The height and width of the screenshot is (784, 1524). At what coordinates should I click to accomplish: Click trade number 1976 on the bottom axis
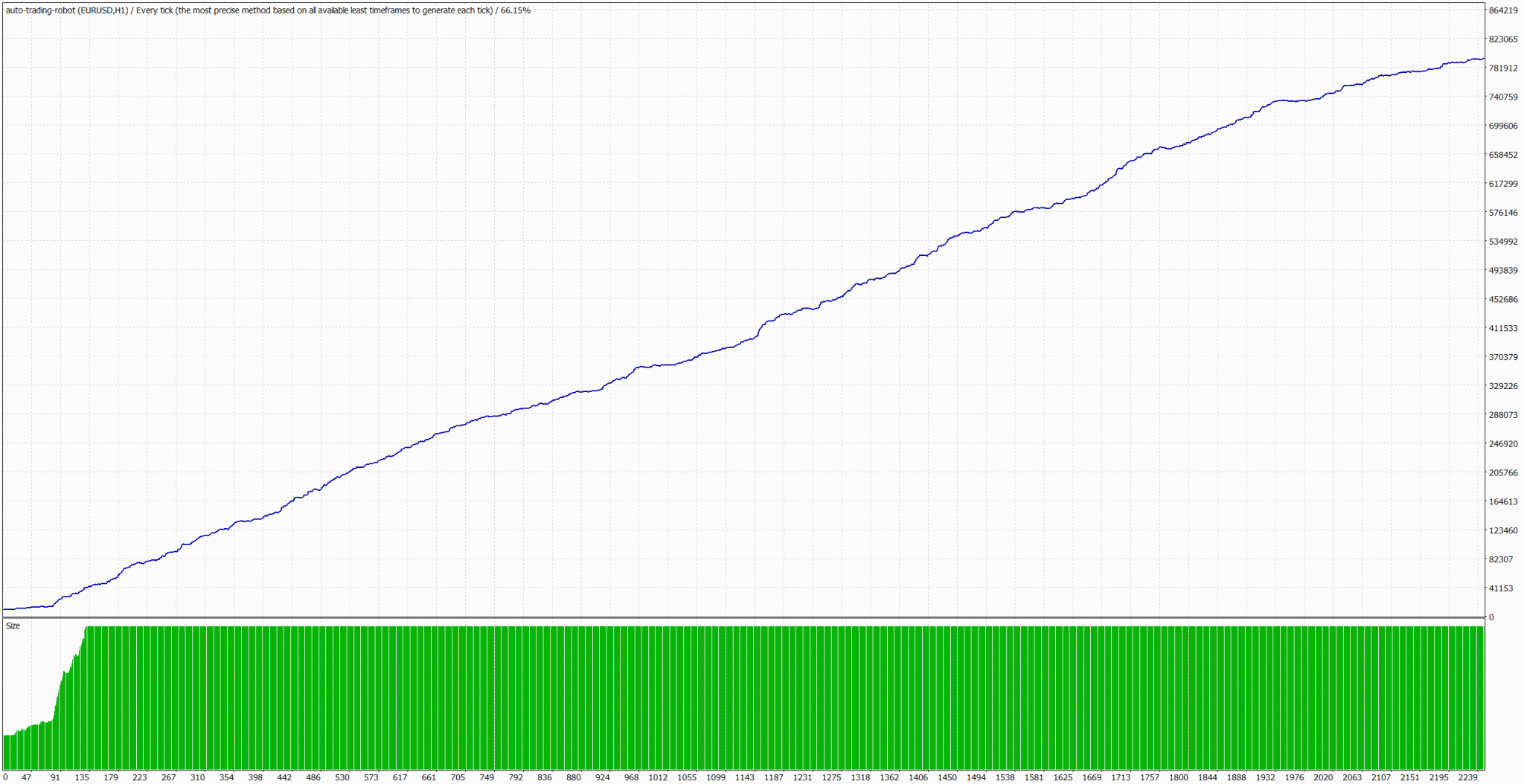pyautogui.click(x=1294, y=777)
